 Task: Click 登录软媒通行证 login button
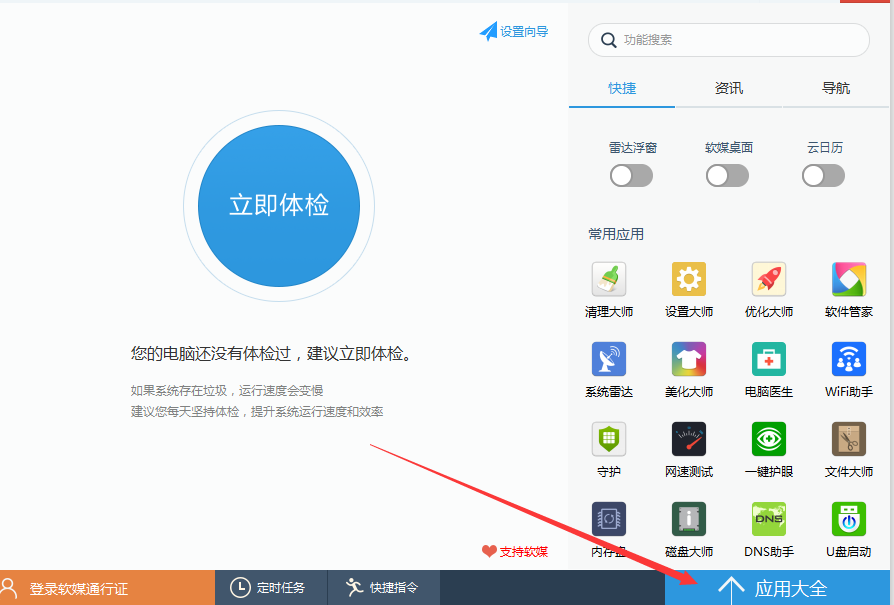click(x=107, y=587)
